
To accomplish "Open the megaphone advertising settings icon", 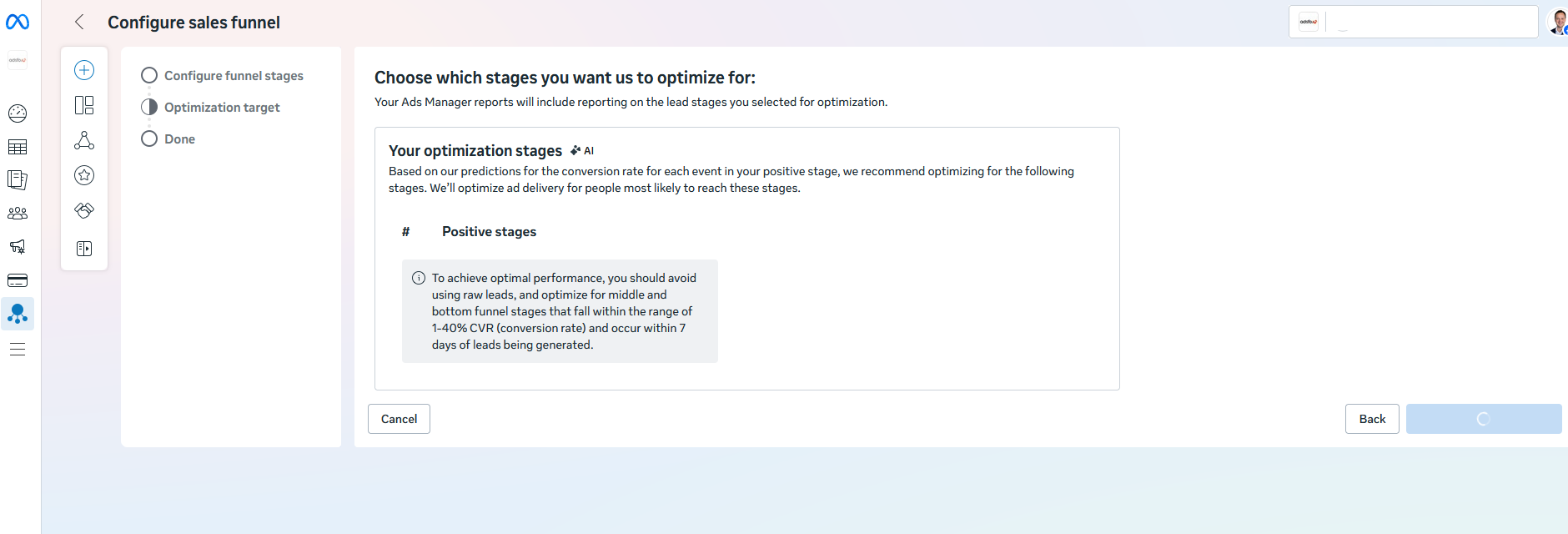I will [x=18, y=247].
